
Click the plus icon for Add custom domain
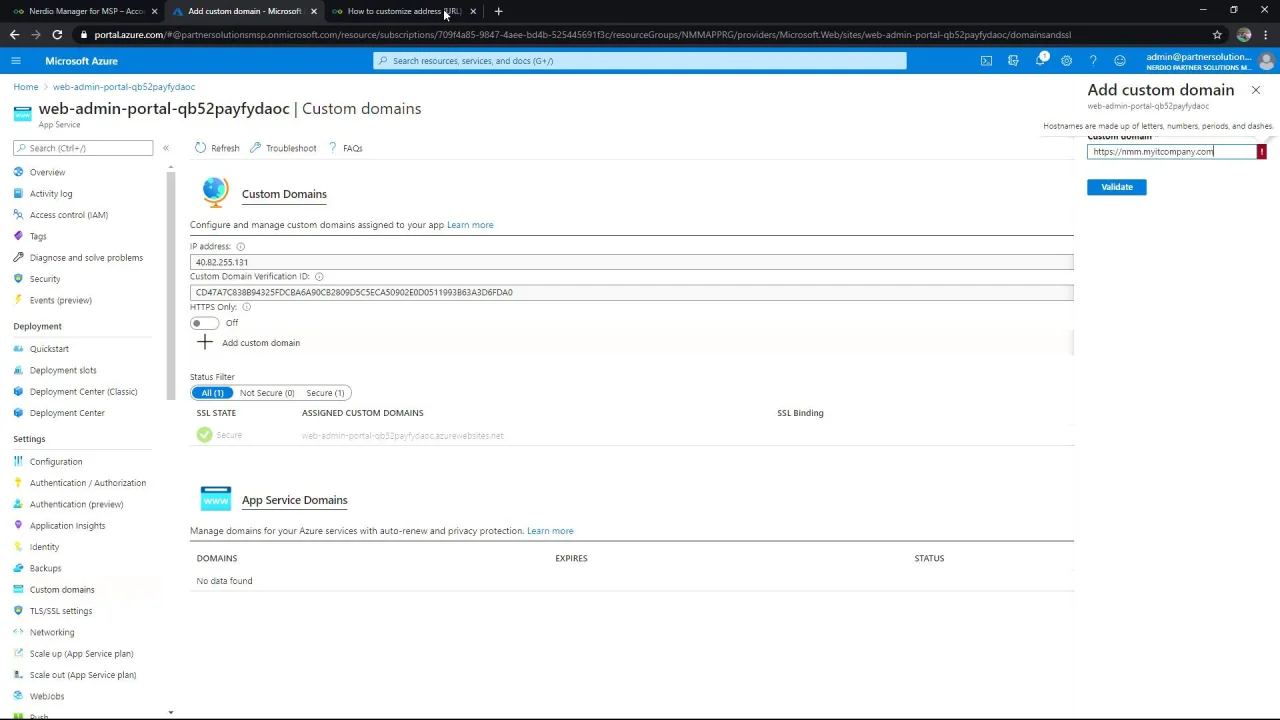point(205,343)
